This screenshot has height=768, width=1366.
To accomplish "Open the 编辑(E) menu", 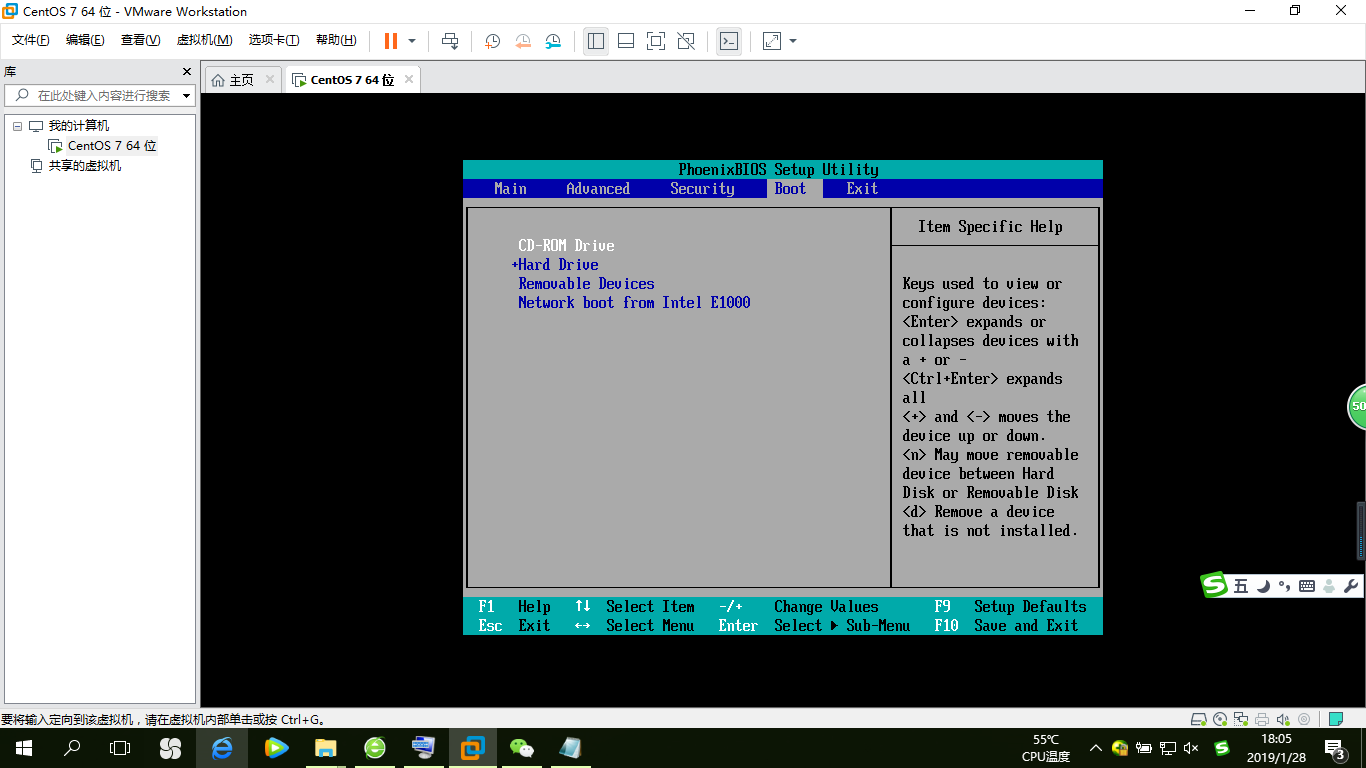I will tap(85, 40).
